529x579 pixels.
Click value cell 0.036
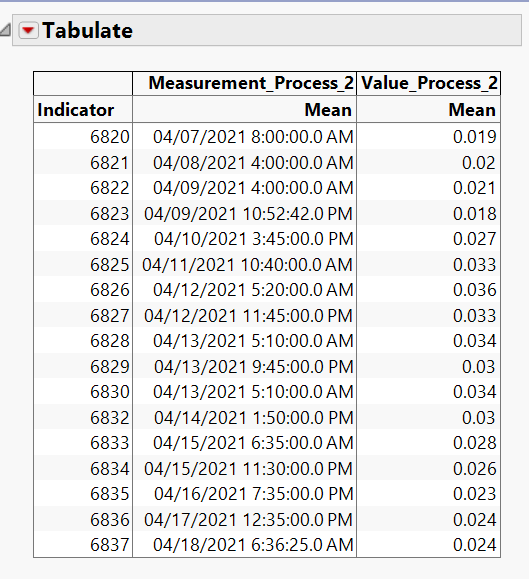click(x=474, y=290)
